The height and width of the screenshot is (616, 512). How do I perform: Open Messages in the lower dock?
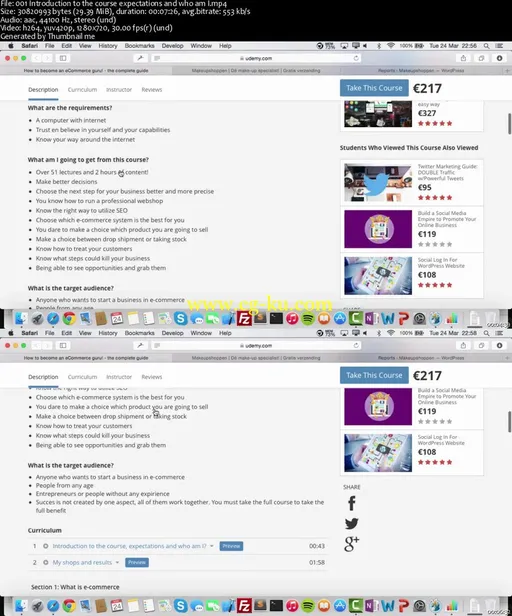coord(196,606)
